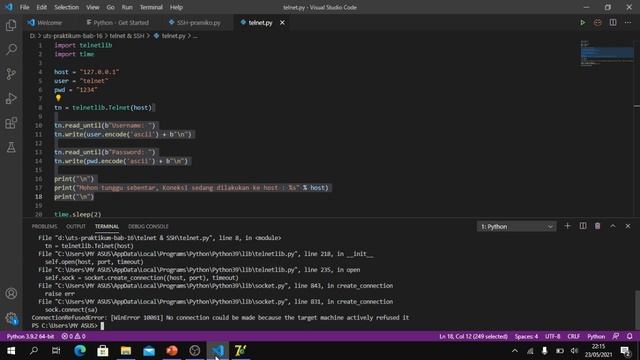The width and height of the screenshot is (640, 360).
Task: Switch to the OUTPUT panel tab
Action: [x=76, y=227]
